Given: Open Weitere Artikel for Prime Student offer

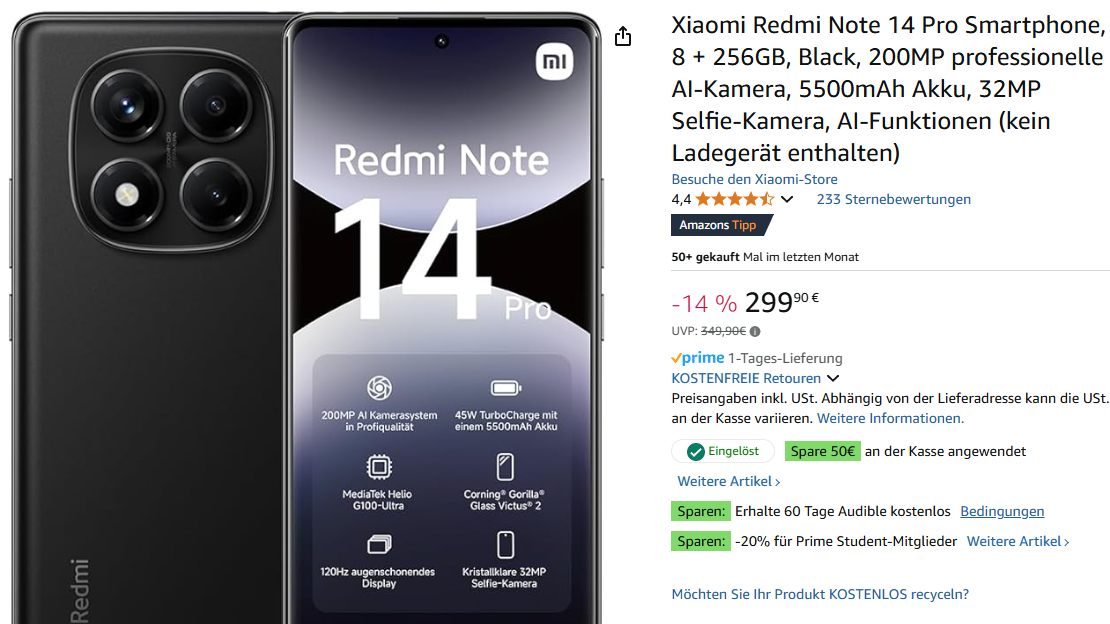Looking at the screenshot, I should point(1018,542).
